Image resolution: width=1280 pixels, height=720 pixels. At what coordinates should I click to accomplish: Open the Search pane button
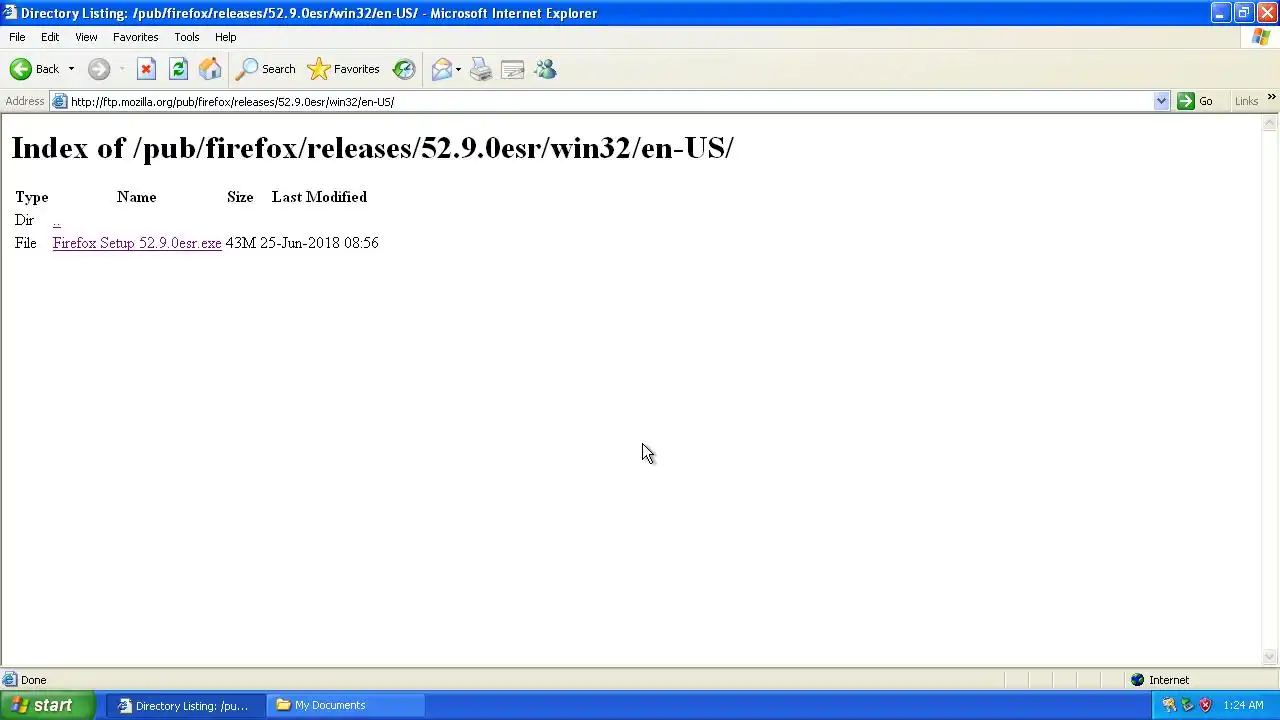pos(265,69)
